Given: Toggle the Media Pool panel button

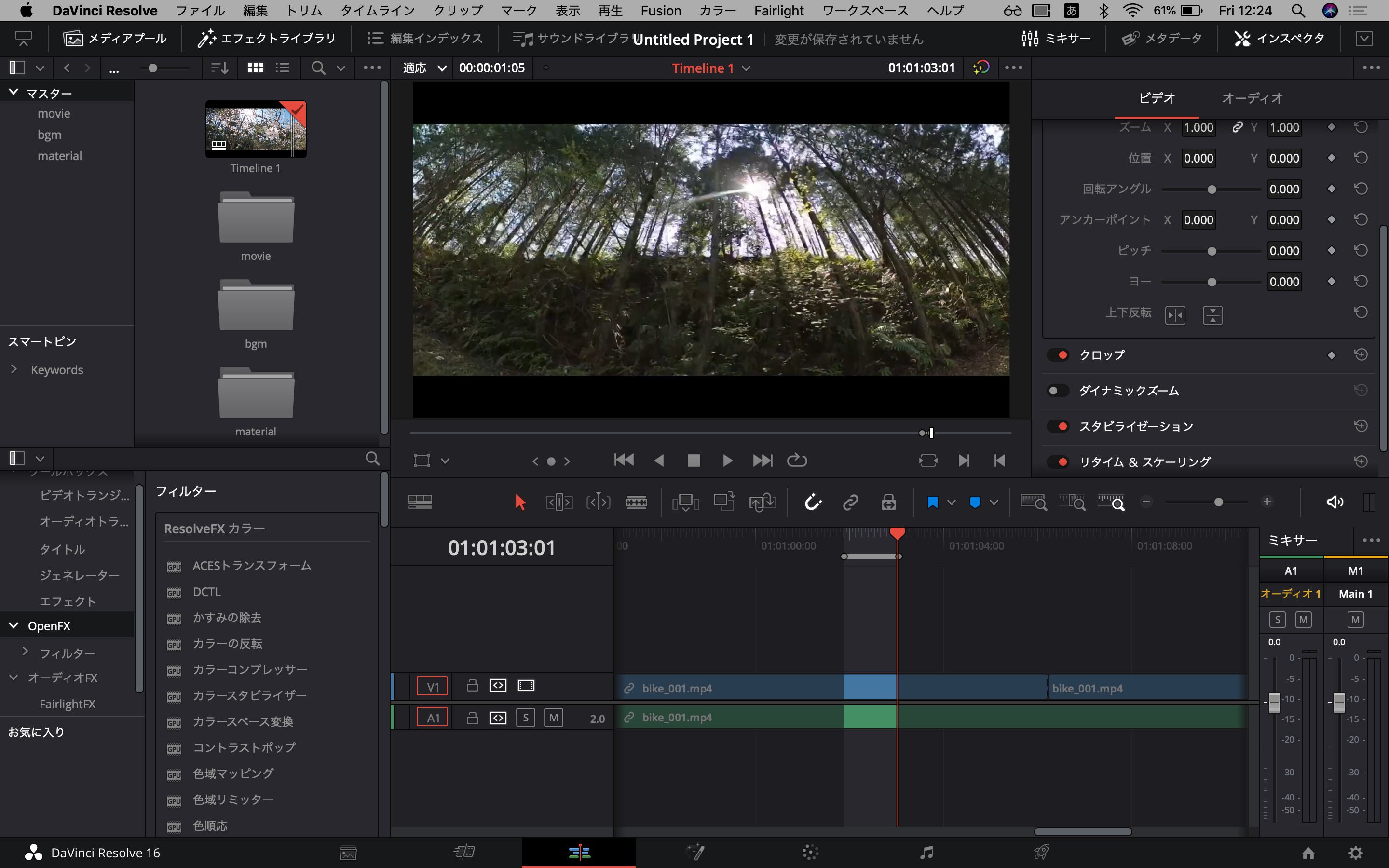Looking at the screenshot, I should 114,39.
